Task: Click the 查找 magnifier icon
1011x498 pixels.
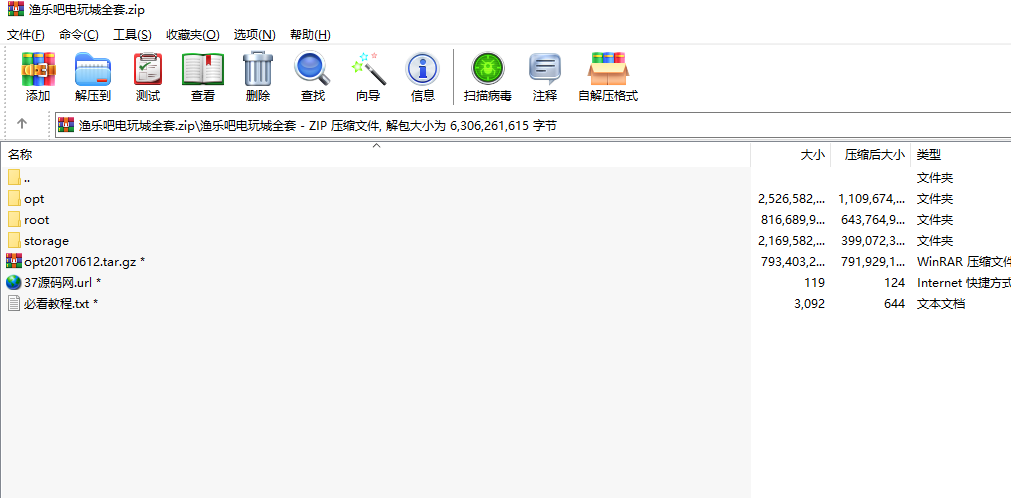Action: pyautogui.click(x=313, y=68)
